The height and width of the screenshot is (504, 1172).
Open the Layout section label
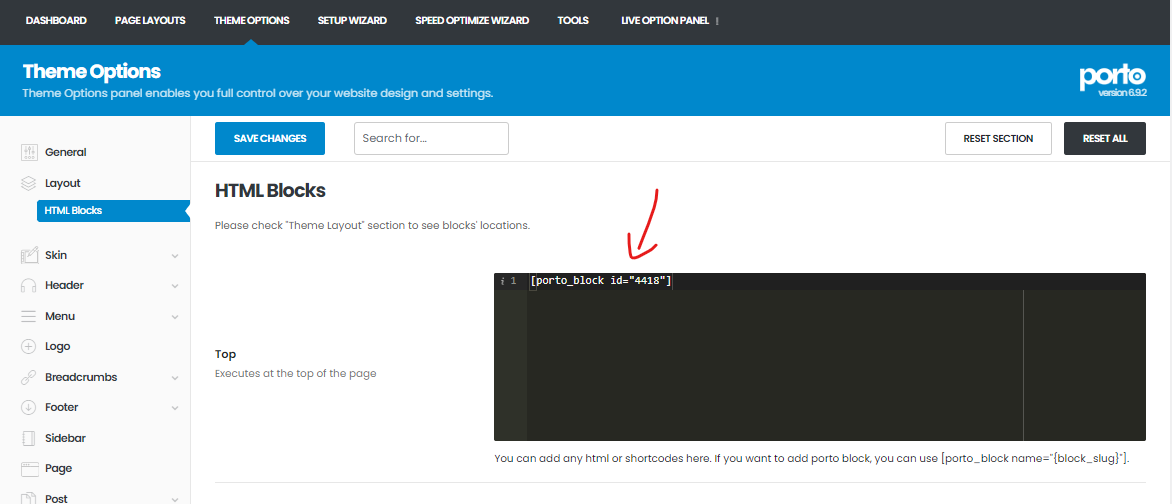[x=63, y=183]
